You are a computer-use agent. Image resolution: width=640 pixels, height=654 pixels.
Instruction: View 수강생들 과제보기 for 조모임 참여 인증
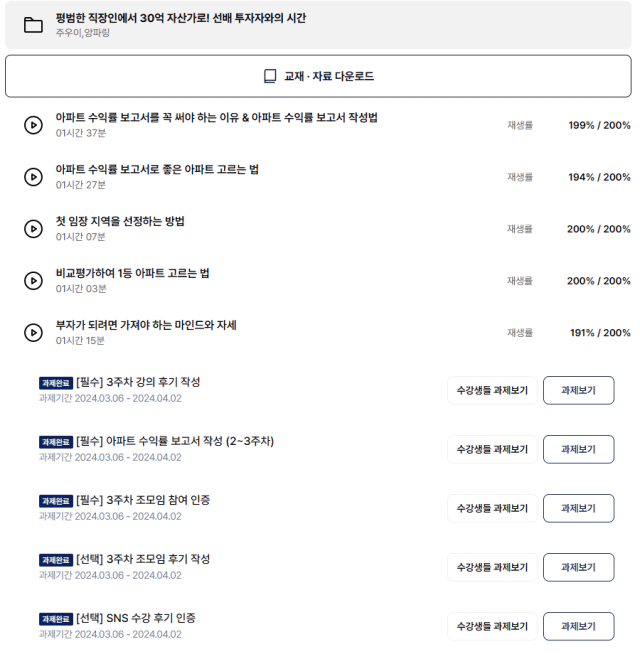(x=492, y=508)
